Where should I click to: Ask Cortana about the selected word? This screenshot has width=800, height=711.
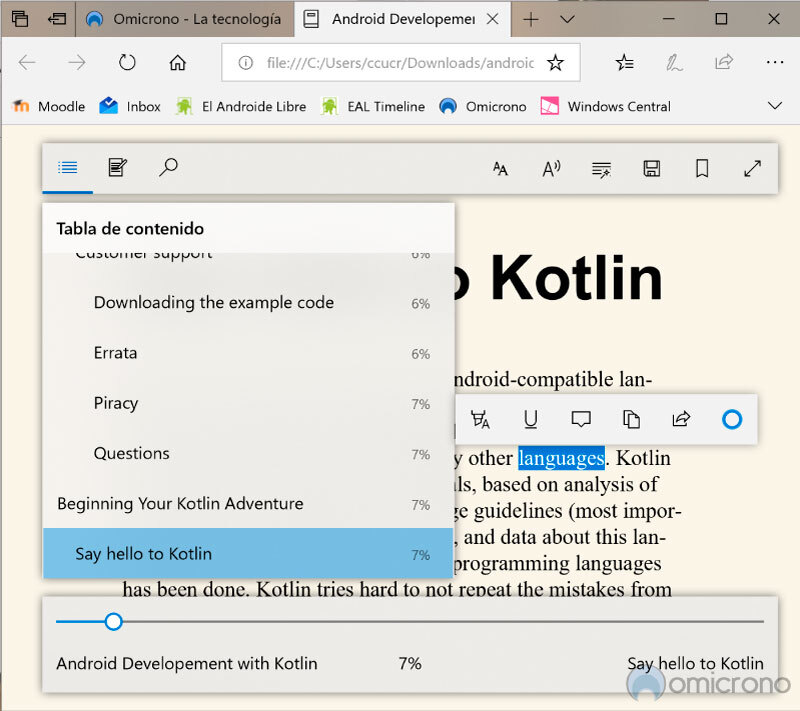click(732, 419)
